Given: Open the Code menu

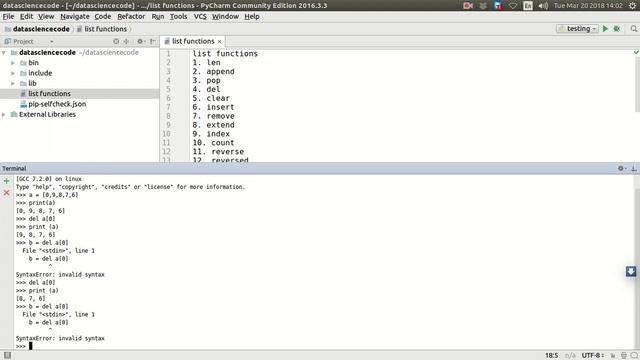Looking at the screenshot, I should click(x=102, y=16).
